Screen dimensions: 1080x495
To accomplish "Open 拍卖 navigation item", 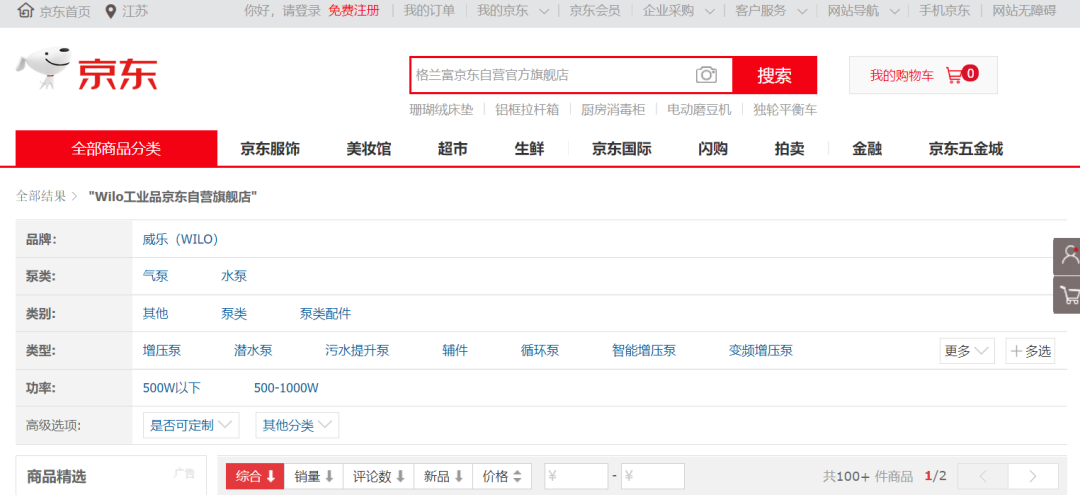I will 789,149.
